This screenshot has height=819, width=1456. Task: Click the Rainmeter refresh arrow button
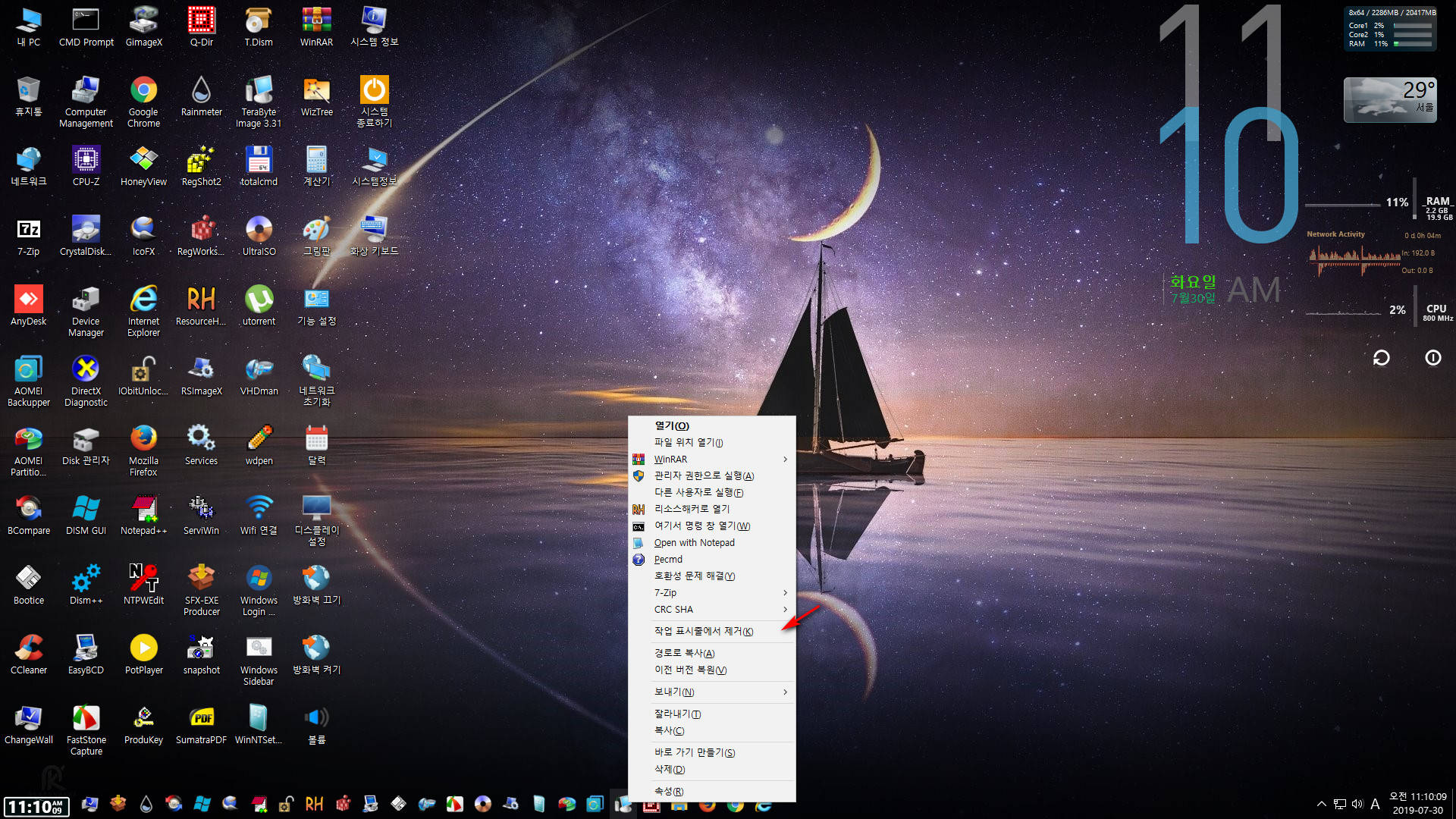(1381, 358)
